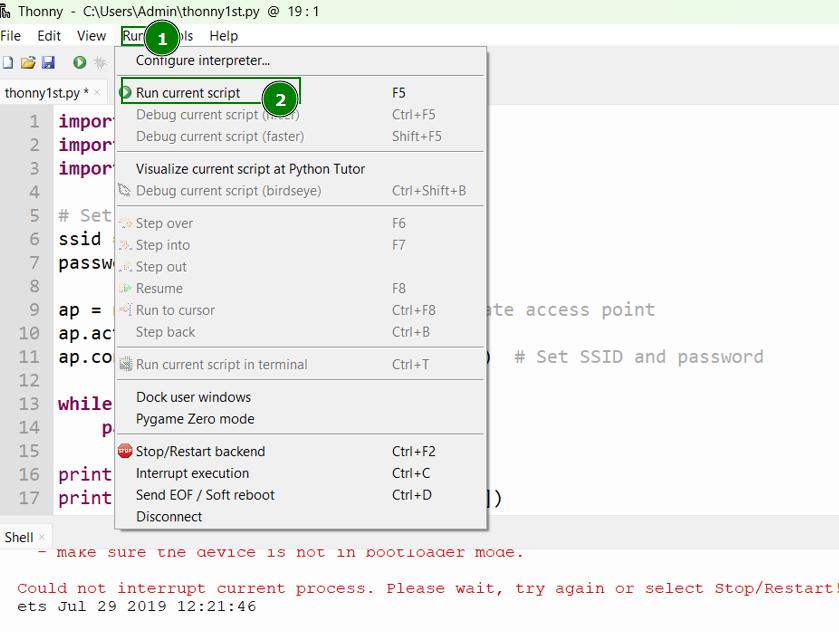Close the Shell panel tab
This screenshot has height=632, width=839.
tap(42, 537)
